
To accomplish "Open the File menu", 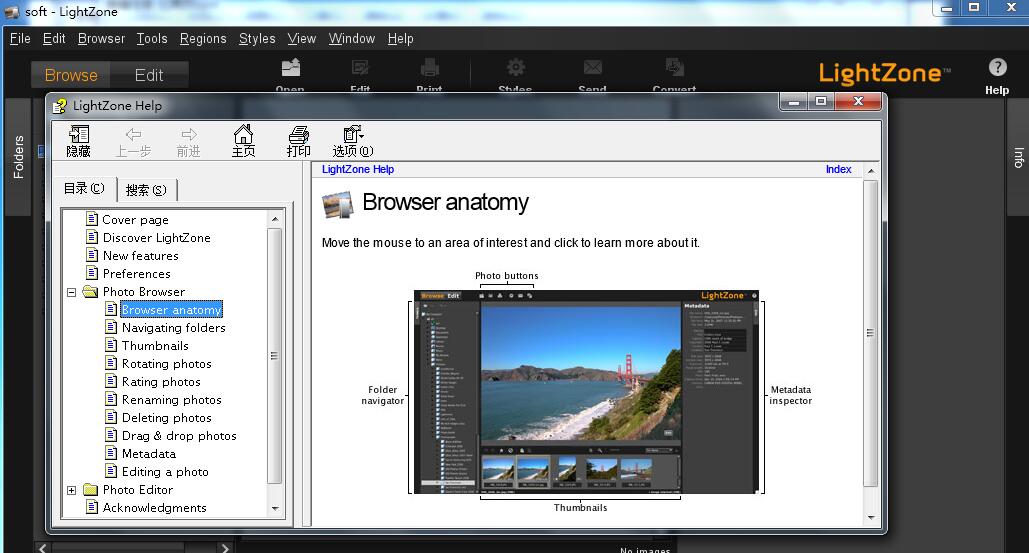I will click(x=20, y=39).
